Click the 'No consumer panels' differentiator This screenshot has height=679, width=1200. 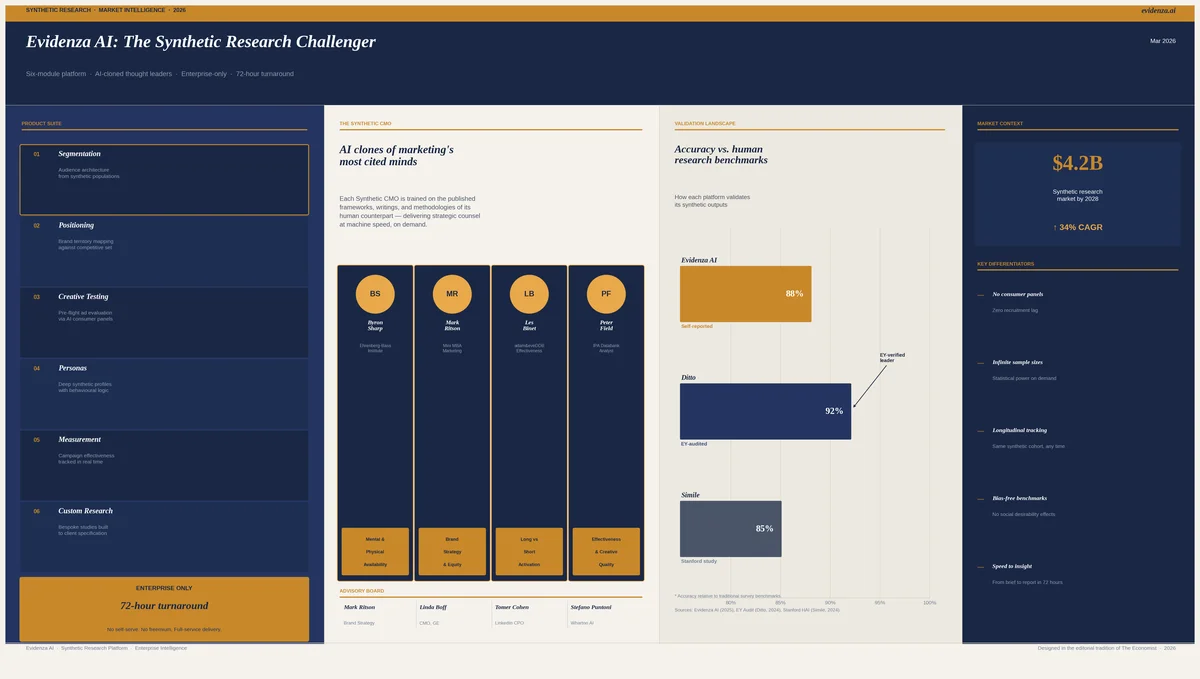coord(1017,294)
